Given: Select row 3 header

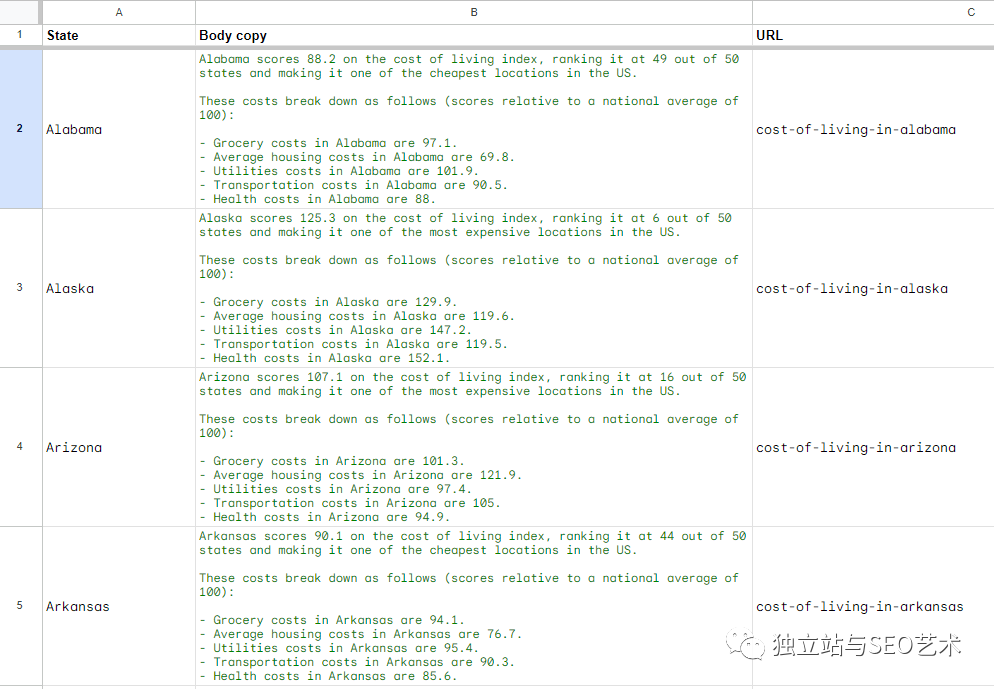Looking at the screenshot, I should click(x=20, y=288).
